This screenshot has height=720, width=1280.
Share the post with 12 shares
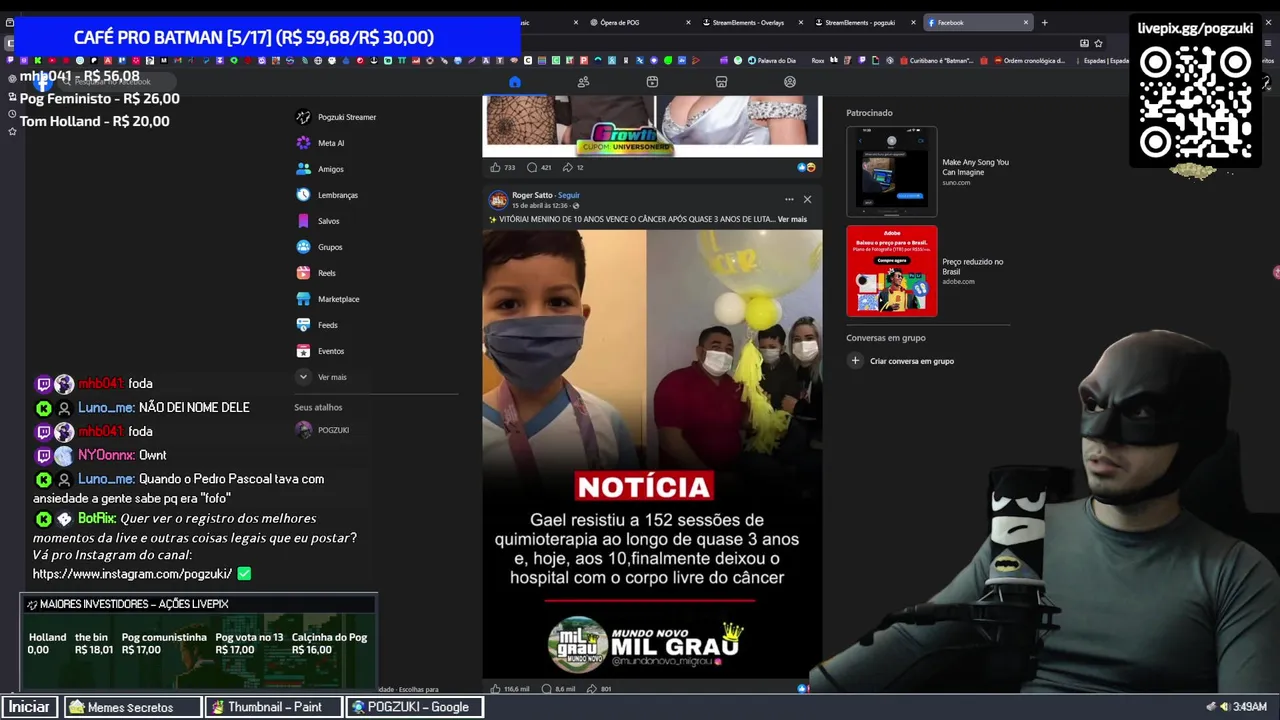tap(573, 168)
